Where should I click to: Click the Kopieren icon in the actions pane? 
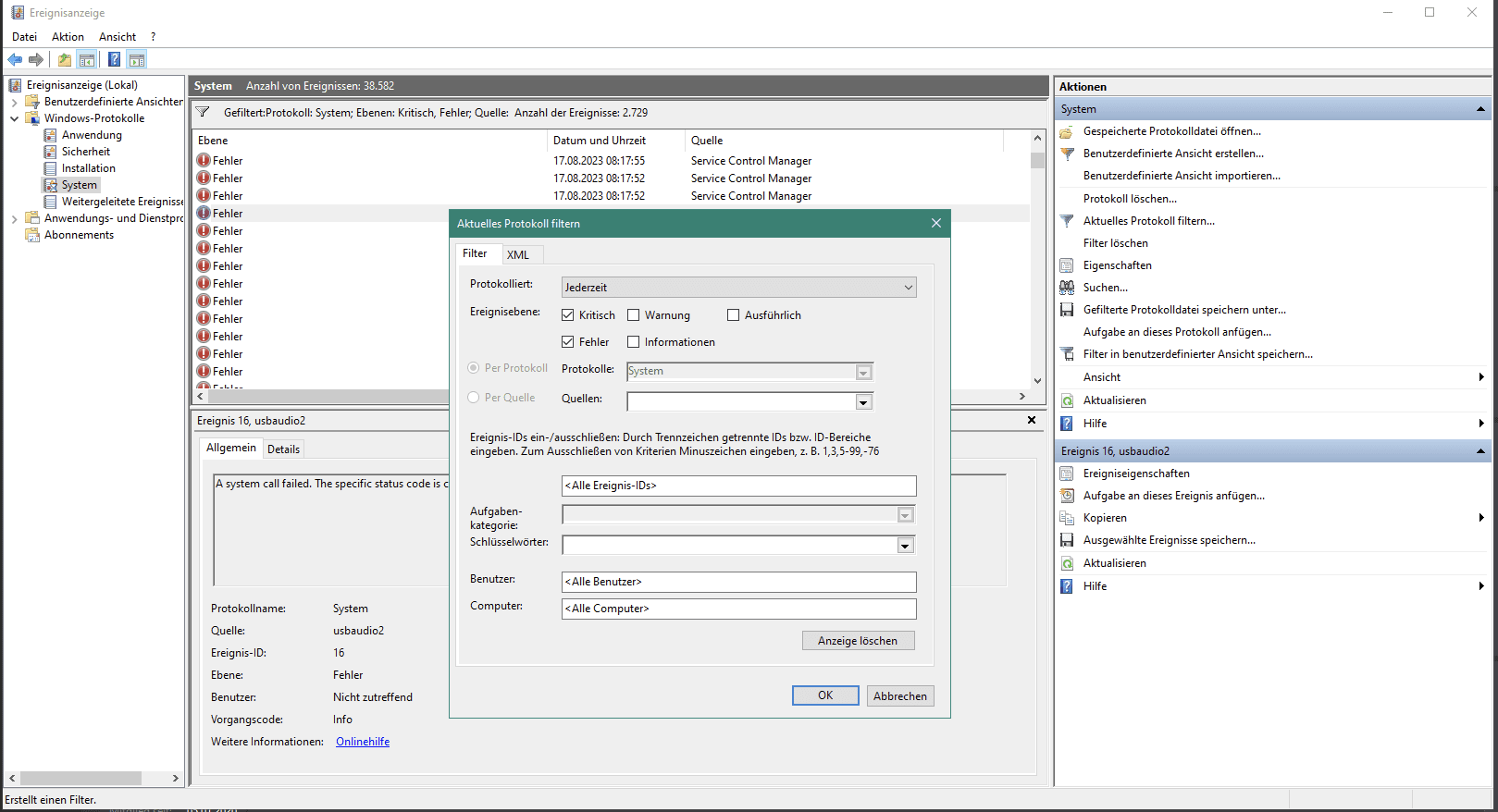1067,518
